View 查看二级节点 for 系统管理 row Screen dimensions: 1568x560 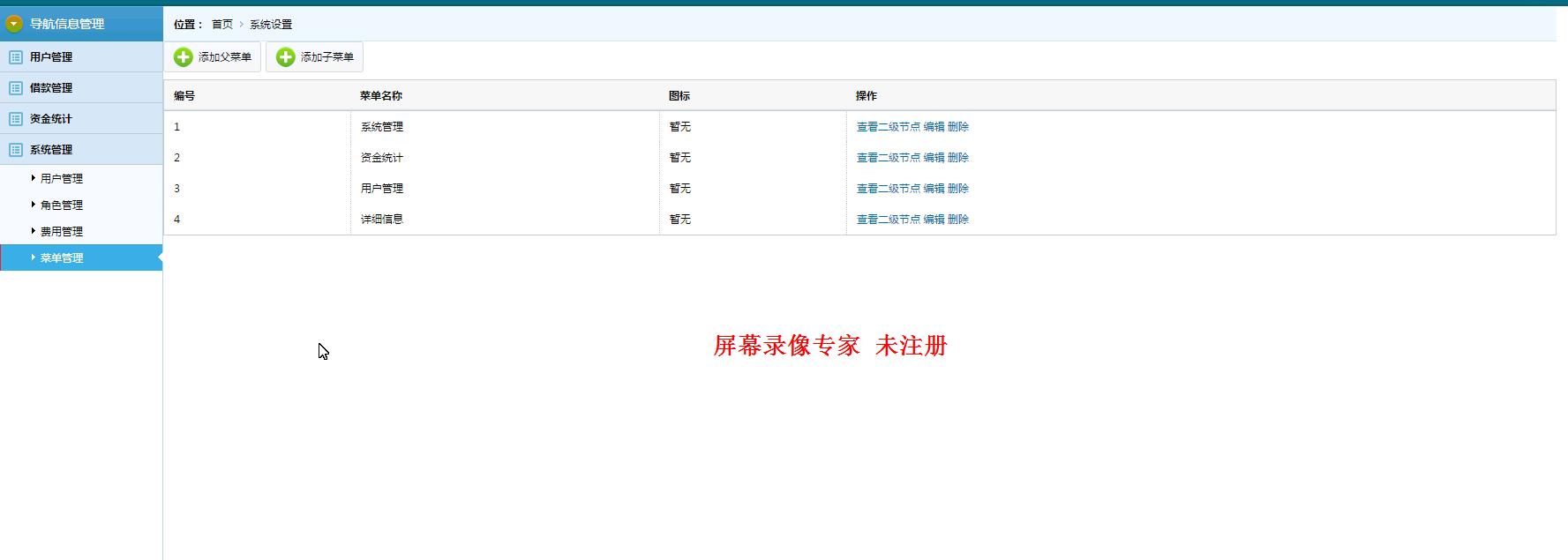pyautogui.click(x=889, y=127)
